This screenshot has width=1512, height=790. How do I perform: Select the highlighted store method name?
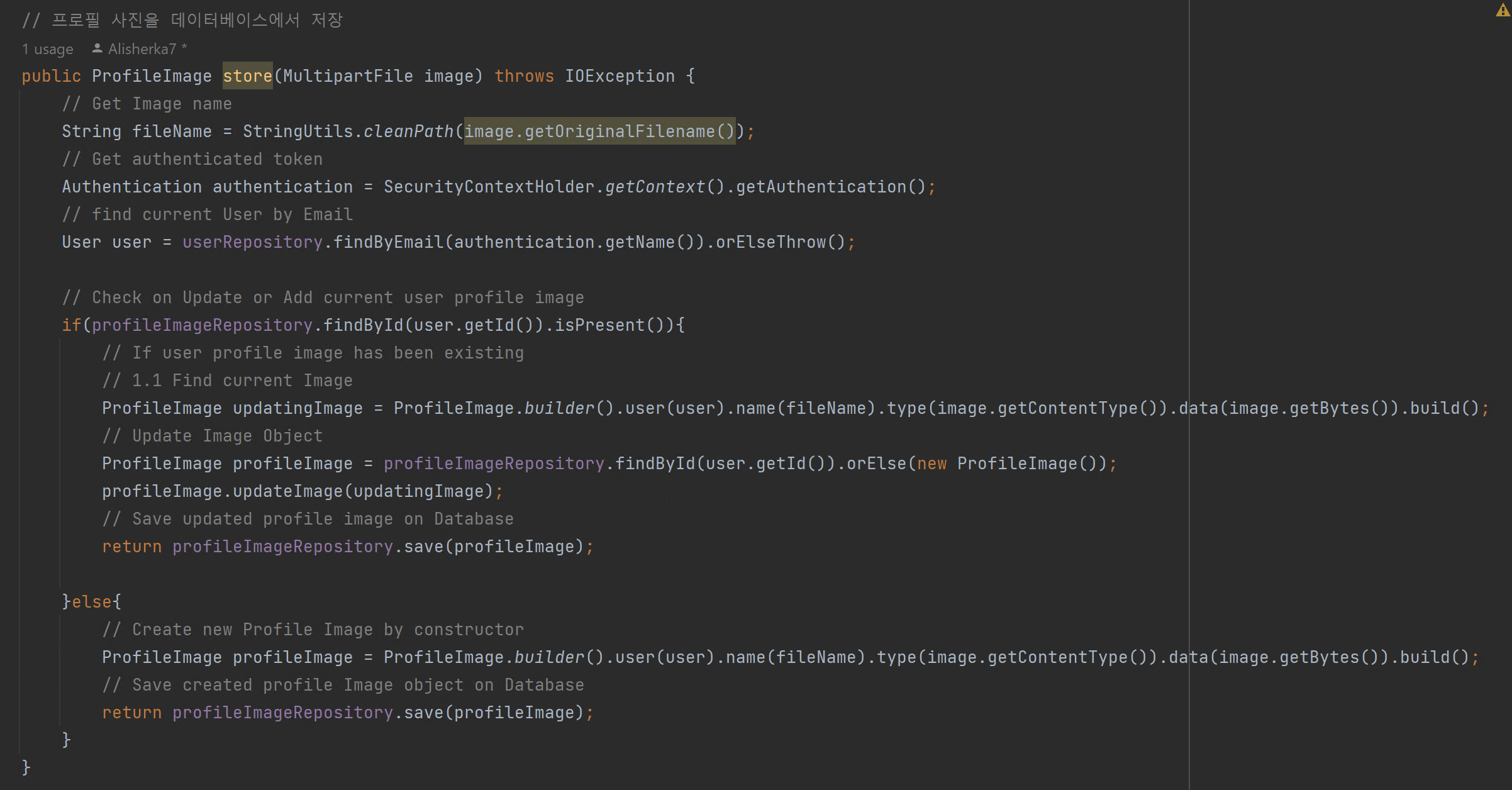(x=247, y=75)
